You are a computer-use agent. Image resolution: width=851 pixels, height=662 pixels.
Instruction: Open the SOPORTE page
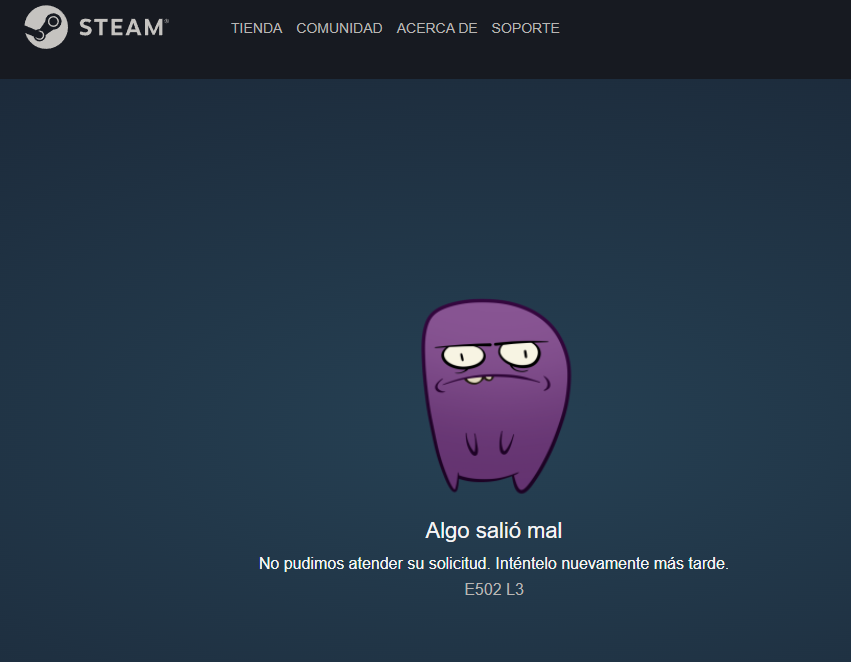click(525, 28)
